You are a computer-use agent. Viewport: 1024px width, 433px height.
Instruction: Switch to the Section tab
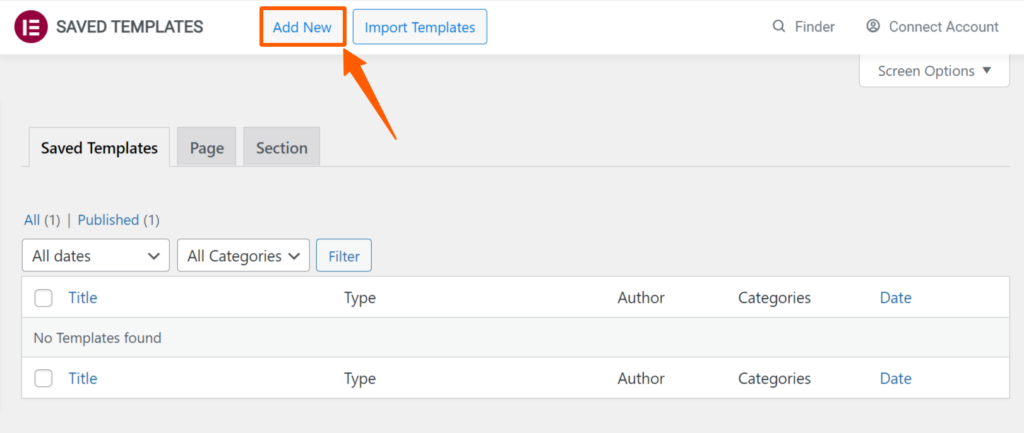point(281,148)
